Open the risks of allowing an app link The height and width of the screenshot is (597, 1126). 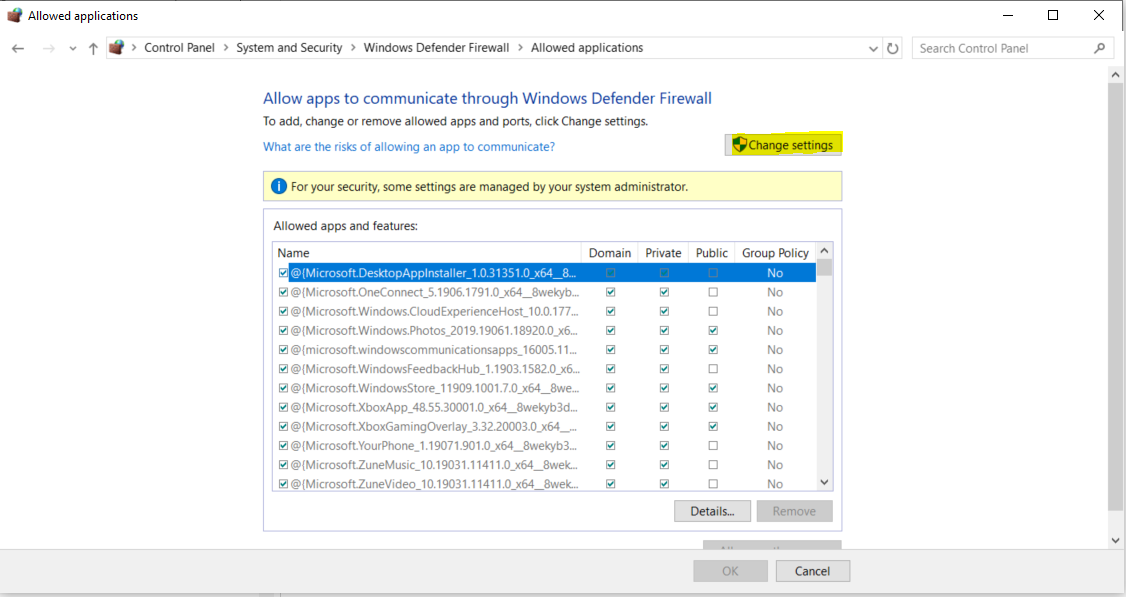(x=409, y=147)
